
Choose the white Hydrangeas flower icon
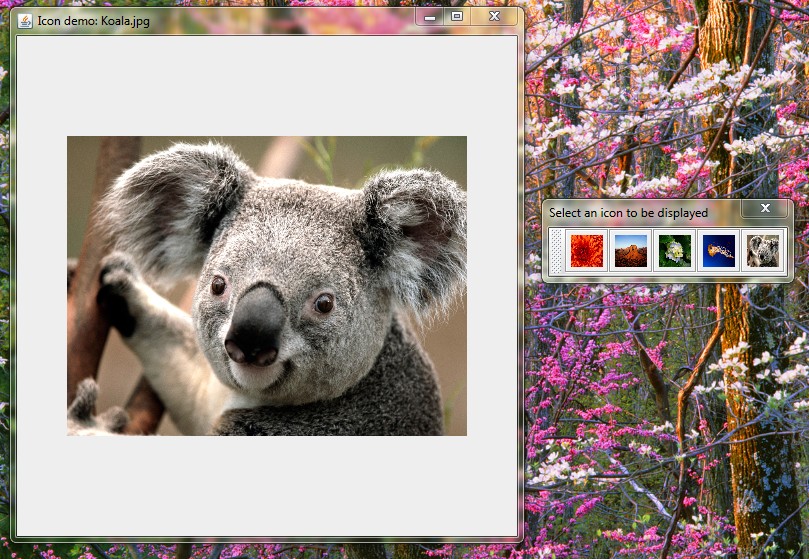tap(674, 250)
